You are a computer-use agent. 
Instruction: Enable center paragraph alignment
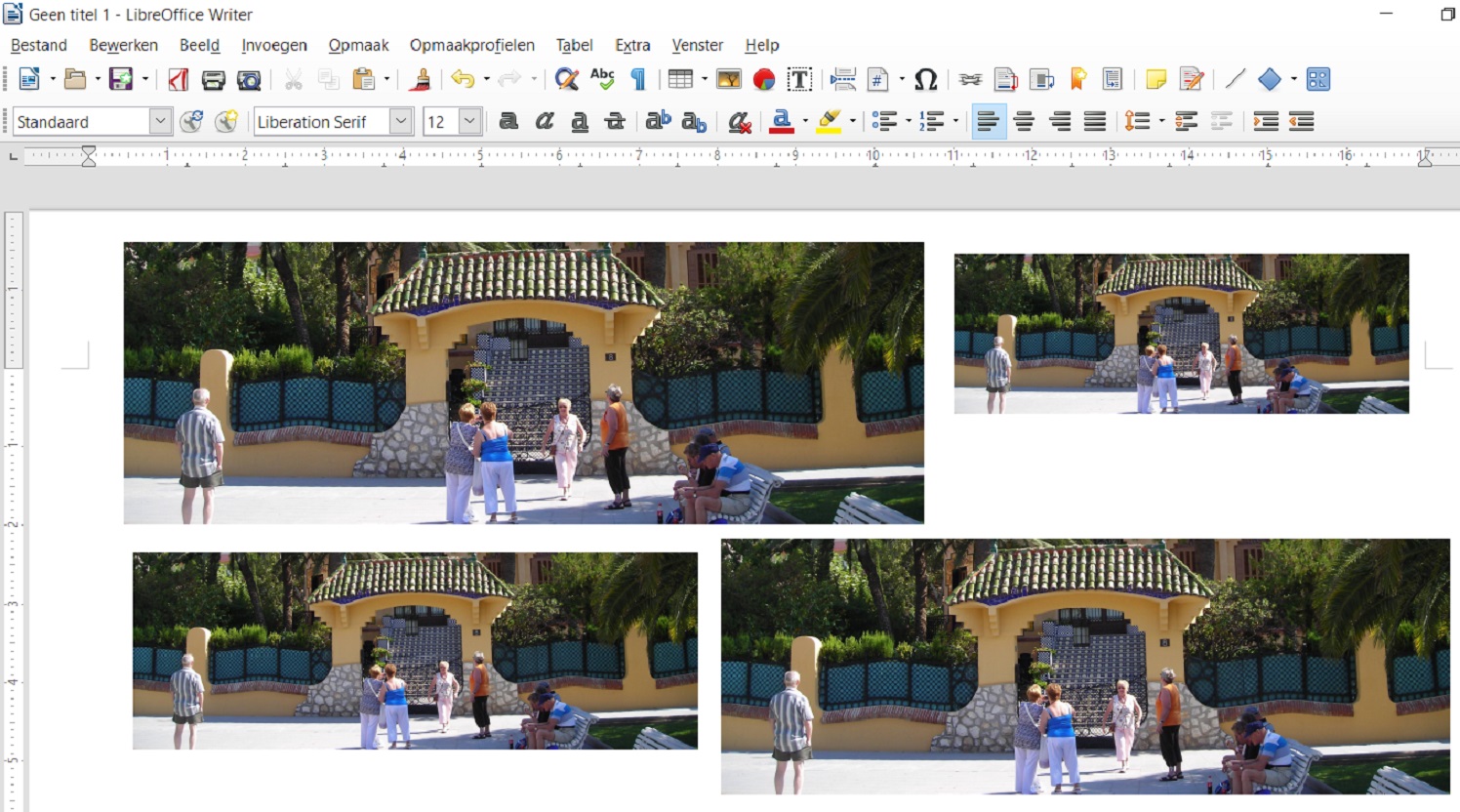[1024, 122]
